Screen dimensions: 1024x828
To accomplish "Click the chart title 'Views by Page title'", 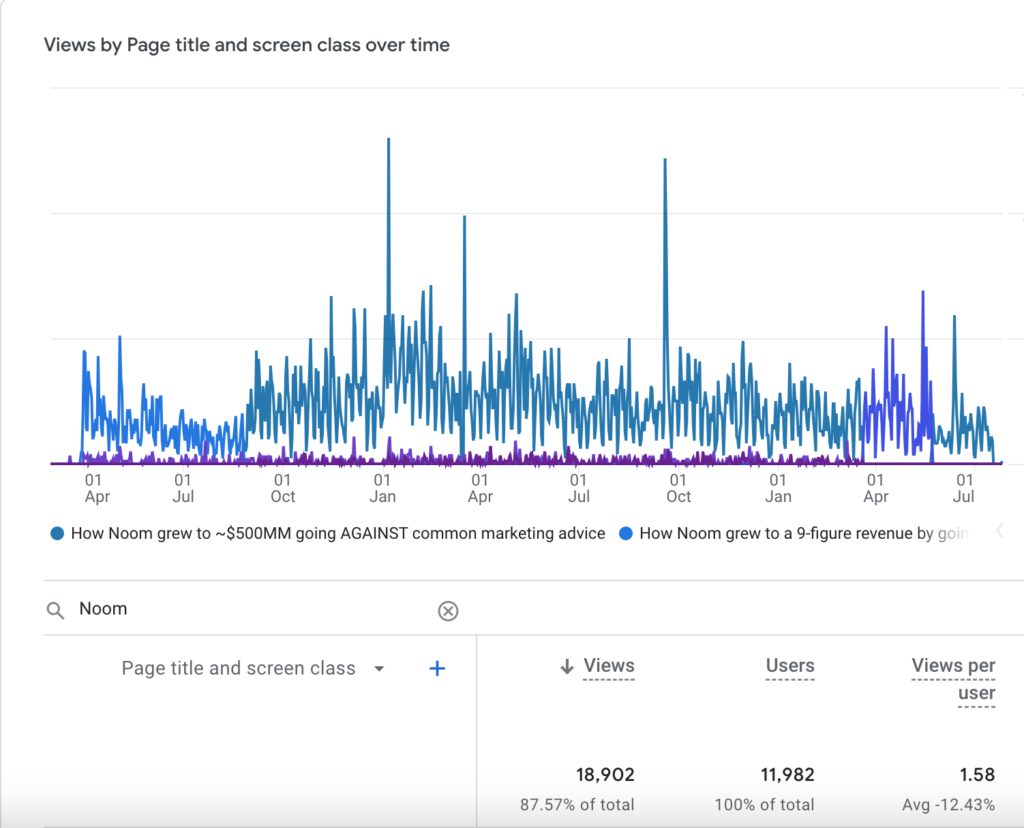I will point(246,44).
